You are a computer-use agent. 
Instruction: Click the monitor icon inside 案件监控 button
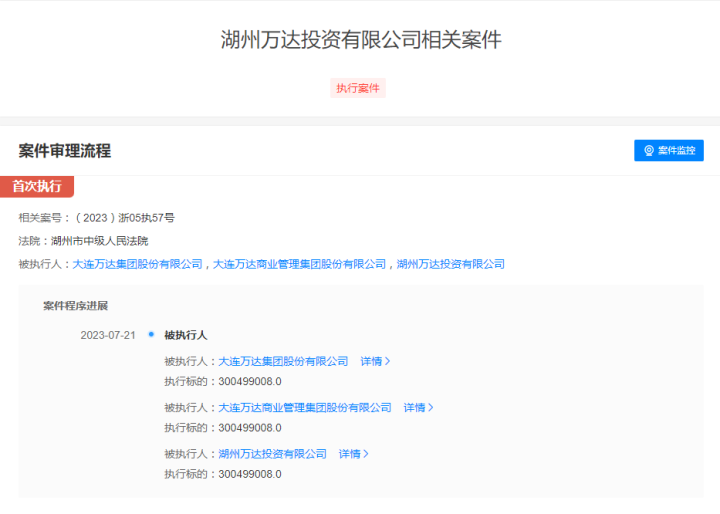649,151
